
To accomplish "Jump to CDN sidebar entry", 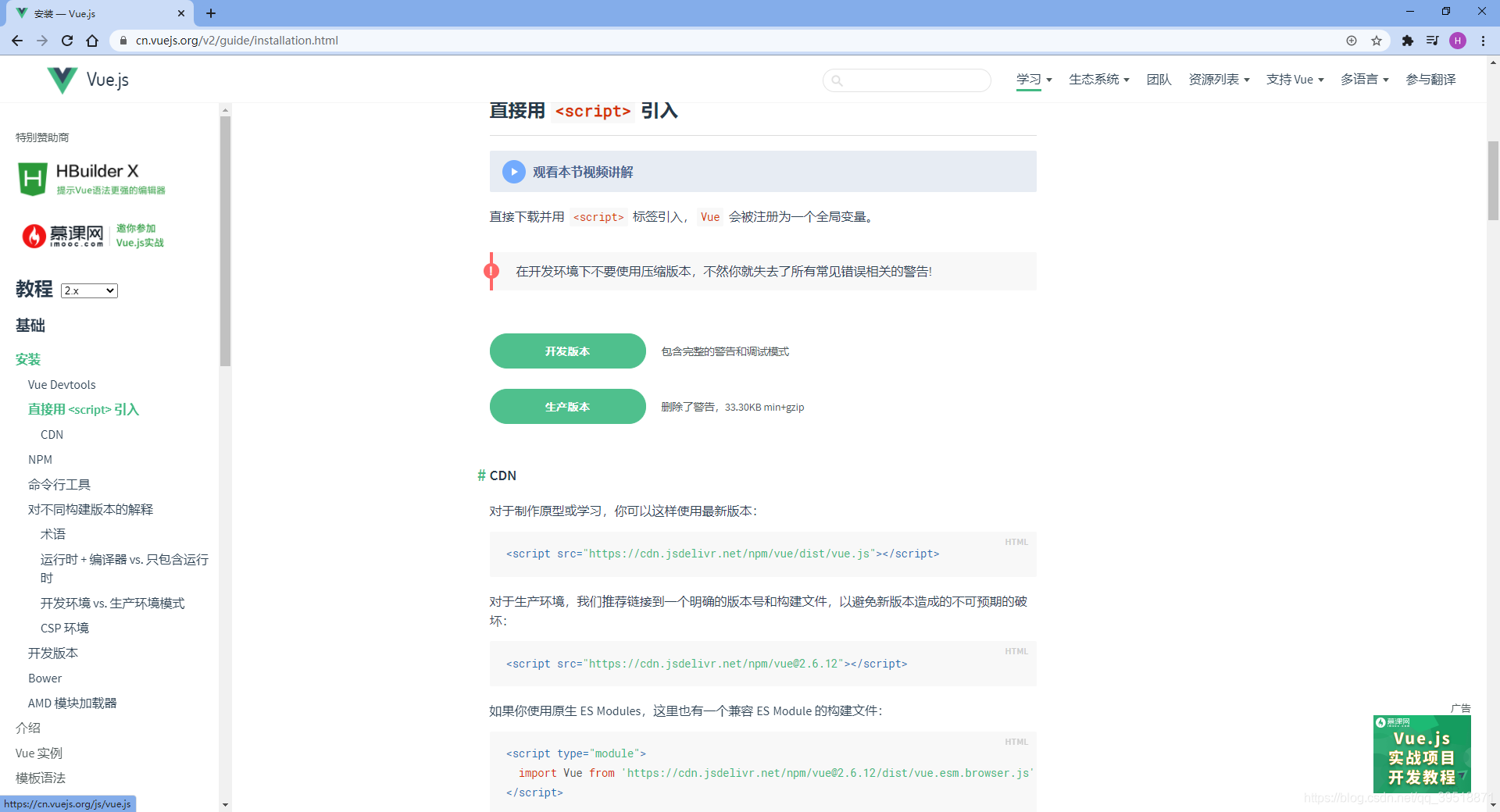I will [x=52, y=435].
